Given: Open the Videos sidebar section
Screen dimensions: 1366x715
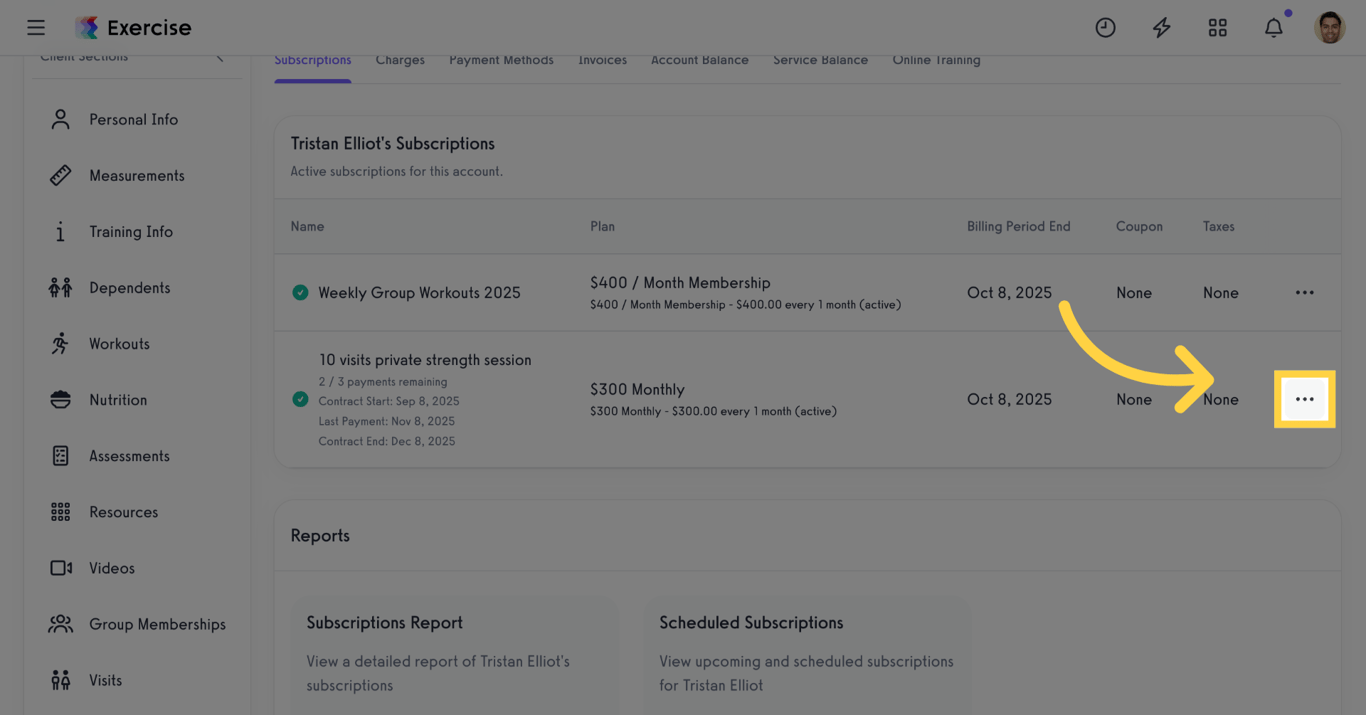Looking at the screenshot, I should tap(111, 568).
